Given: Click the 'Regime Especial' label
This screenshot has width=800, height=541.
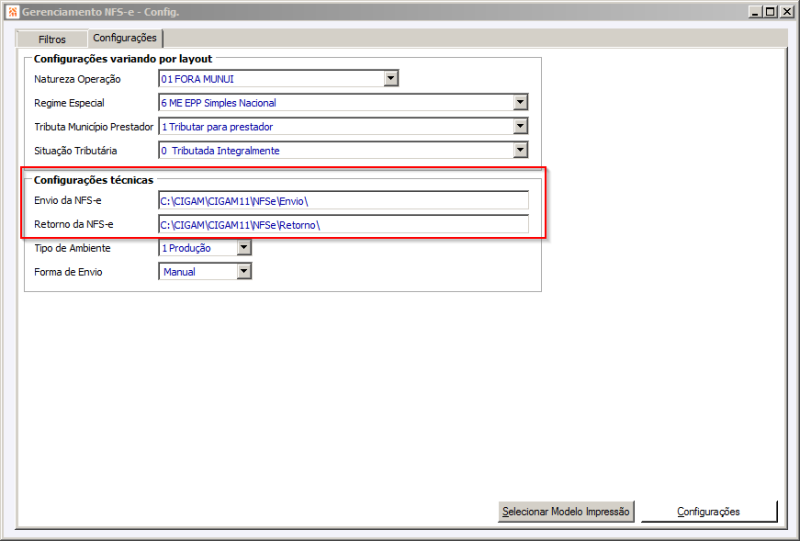Looking at the screenshot, I should (x=69, y=103).
